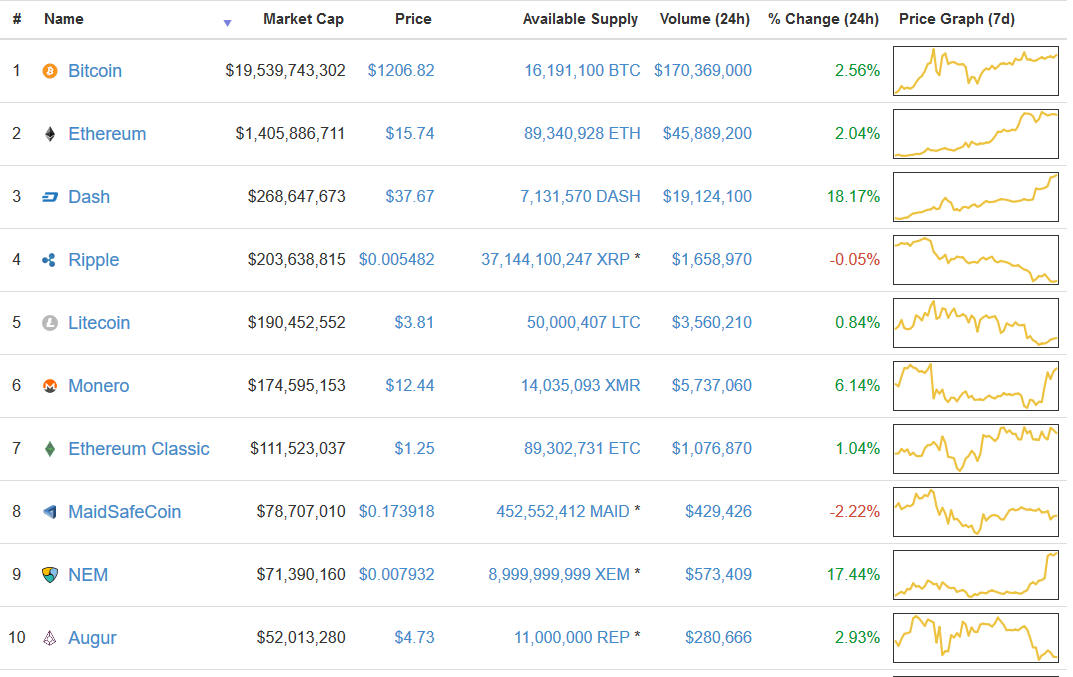Screen dimensions: 1073x677
Task: Open the Ethereum Classic name link
Action: [139, 449]
